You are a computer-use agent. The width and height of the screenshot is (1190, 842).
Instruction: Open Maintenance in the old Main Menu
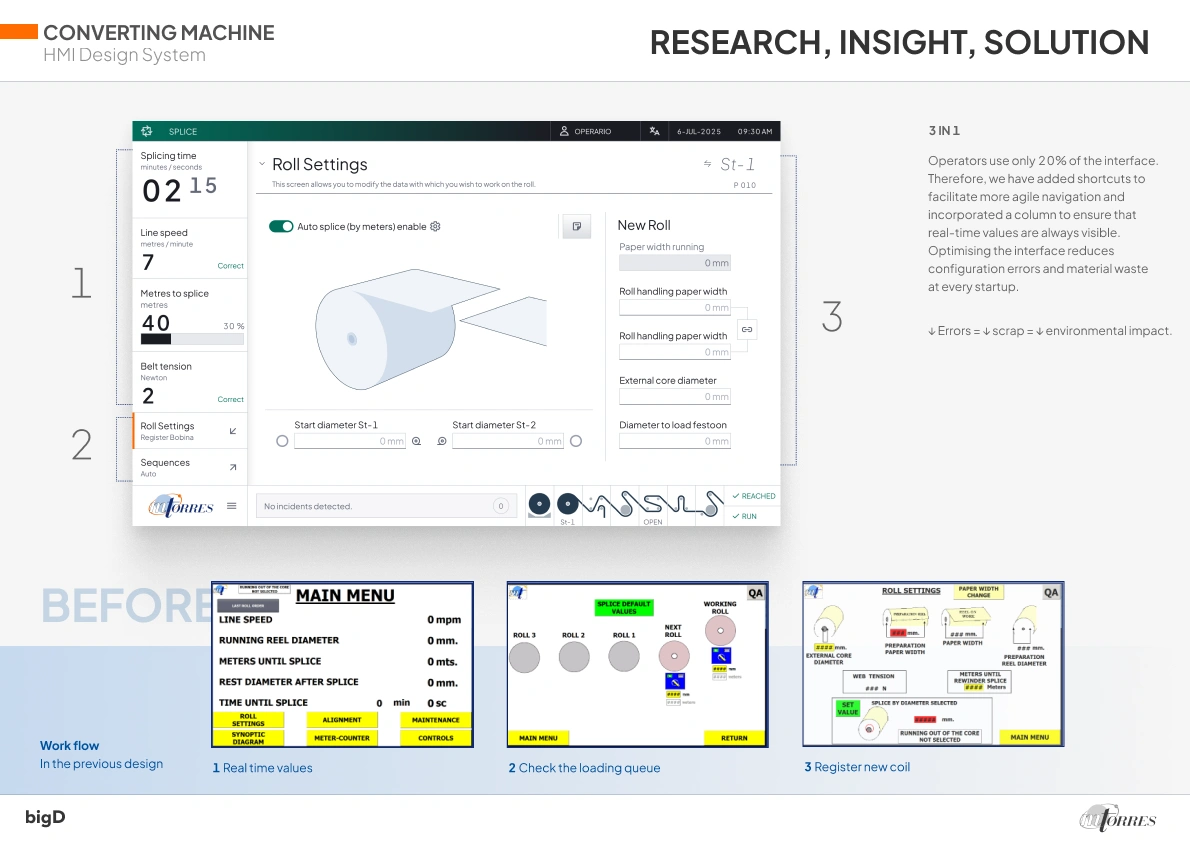[435, 720]
